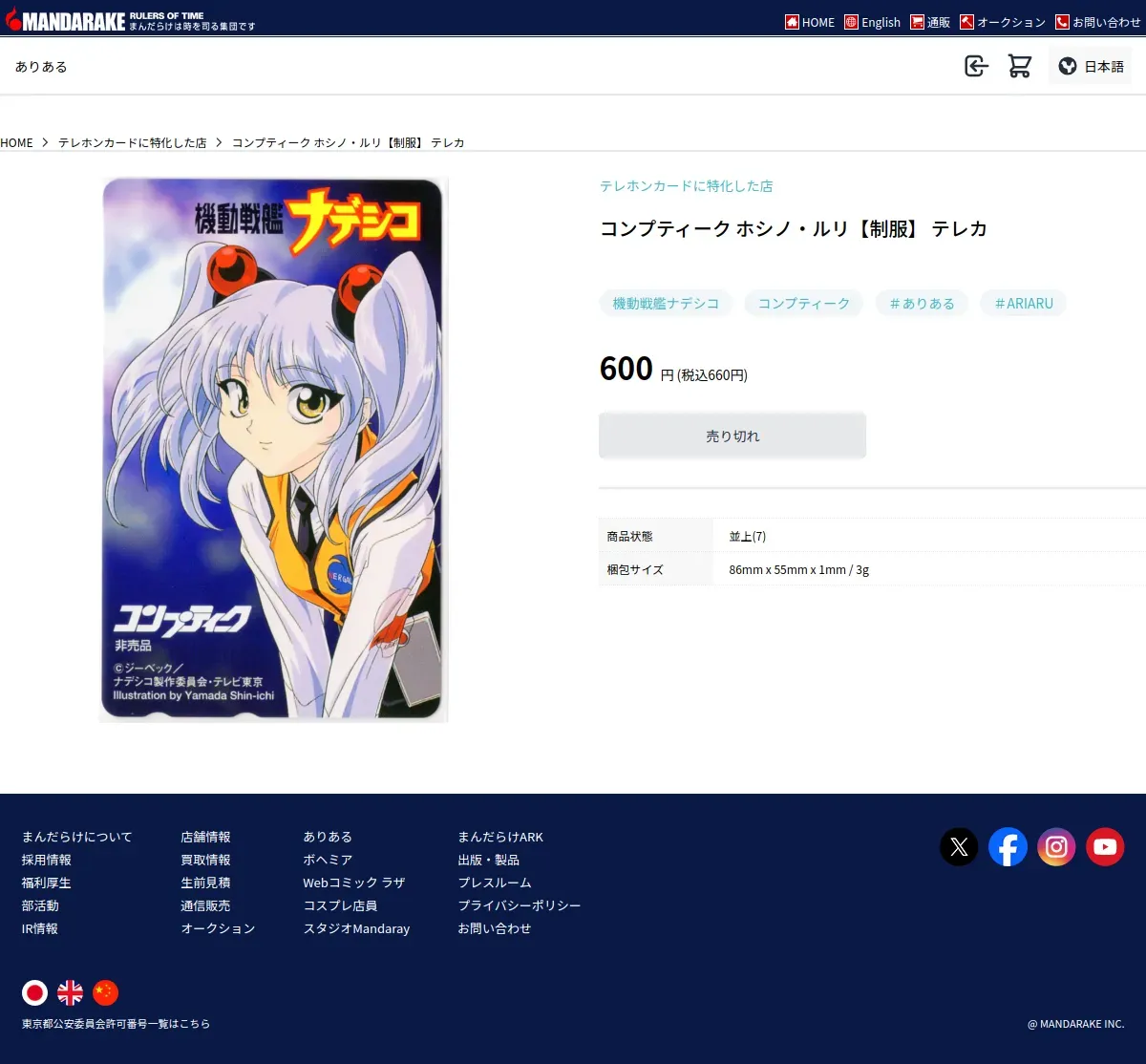
Task: Open オークション footer link
Action: [218, 928]
